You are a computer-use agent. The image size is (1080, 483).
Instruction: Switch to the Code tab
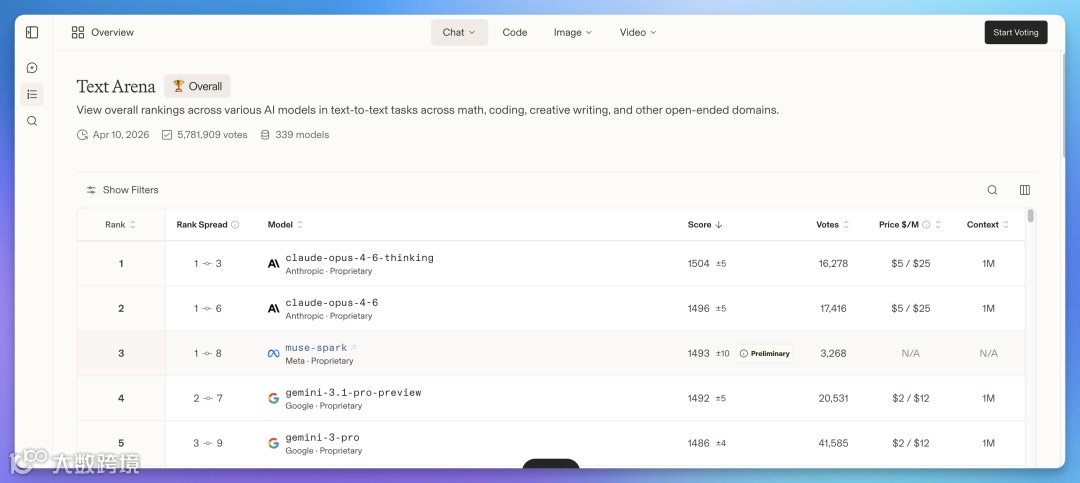point(515,32)
